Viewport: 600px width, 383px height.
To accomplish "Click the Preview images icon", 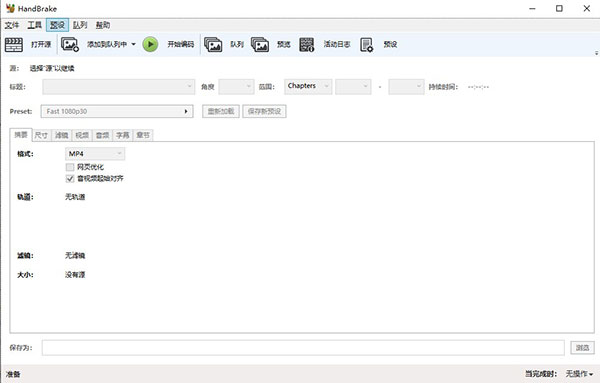I will pos(260,44).
